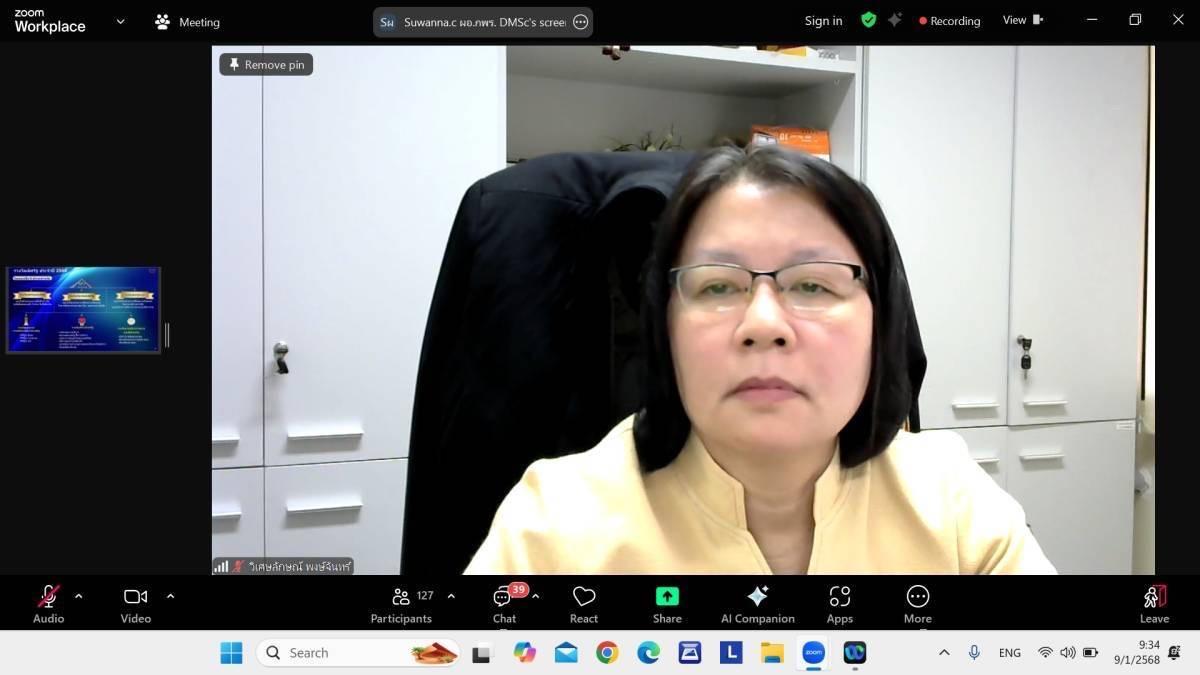Unmute the microphone via Audio button

(x=48, y=604)
